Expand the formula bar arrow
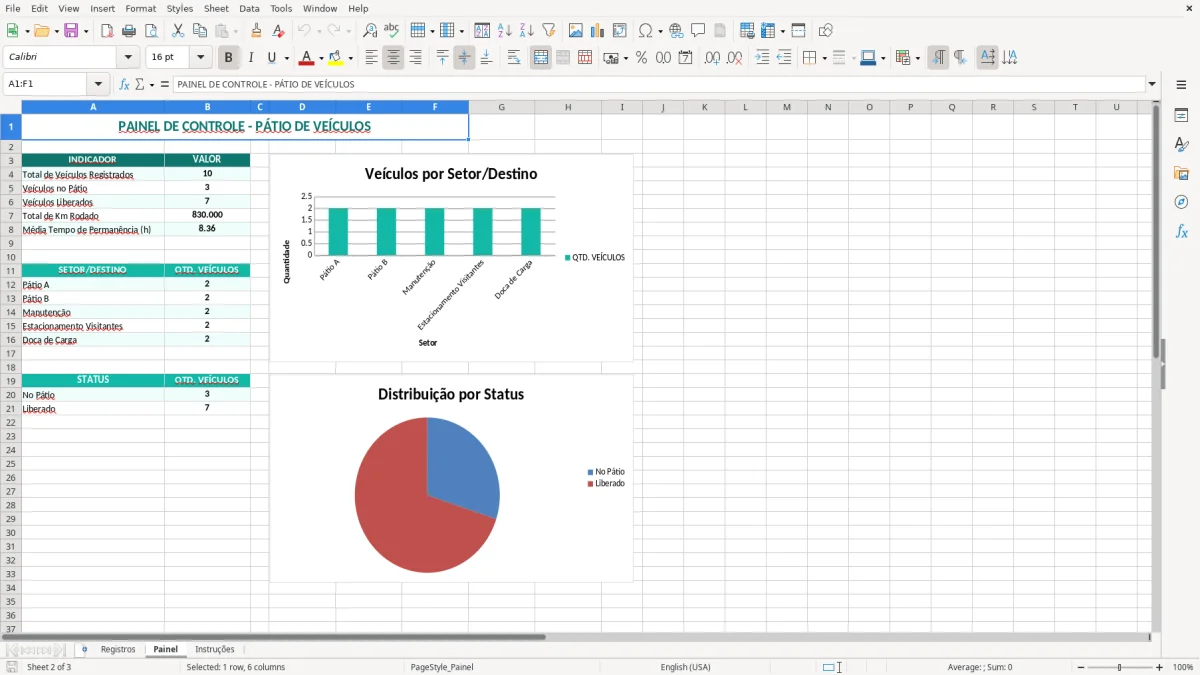 (x=1152, y=84)
